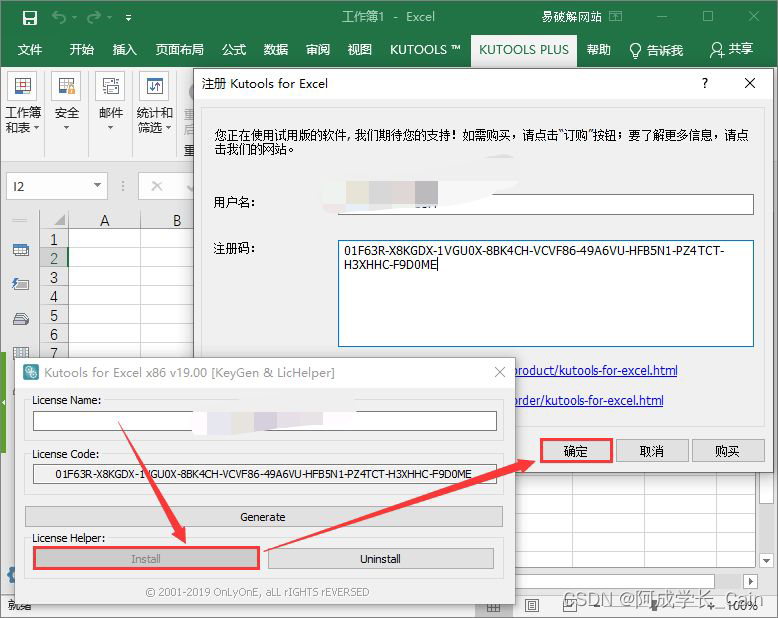Viewport: 778px width, 618px height.
Task: Click the 告诉我 lightbulb search
Action: pos(656,50)
